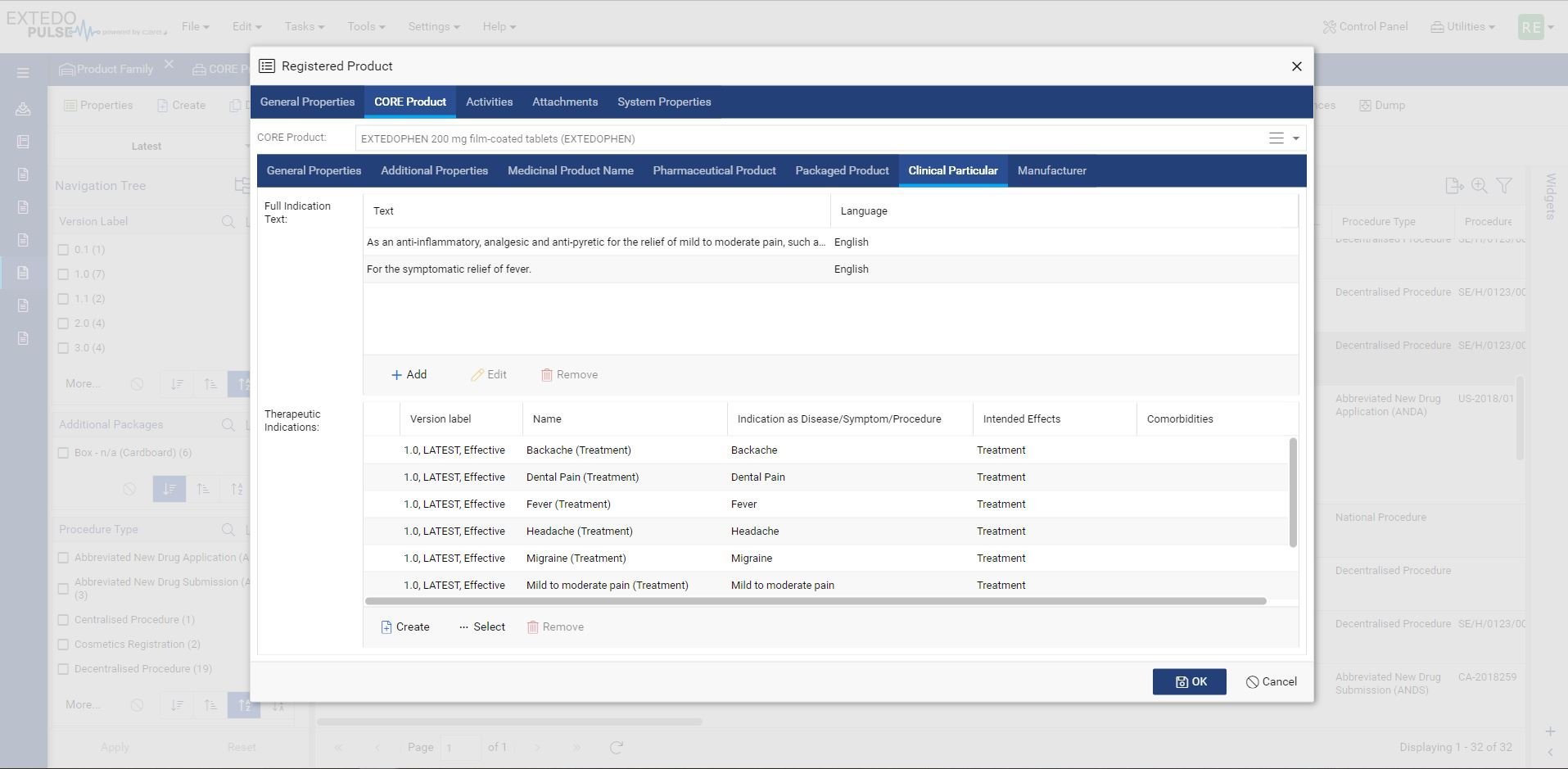This screenshot has width=1568, height=769.
Task: Click the sort ascending icon under Version Label
Action: point(210,383)
